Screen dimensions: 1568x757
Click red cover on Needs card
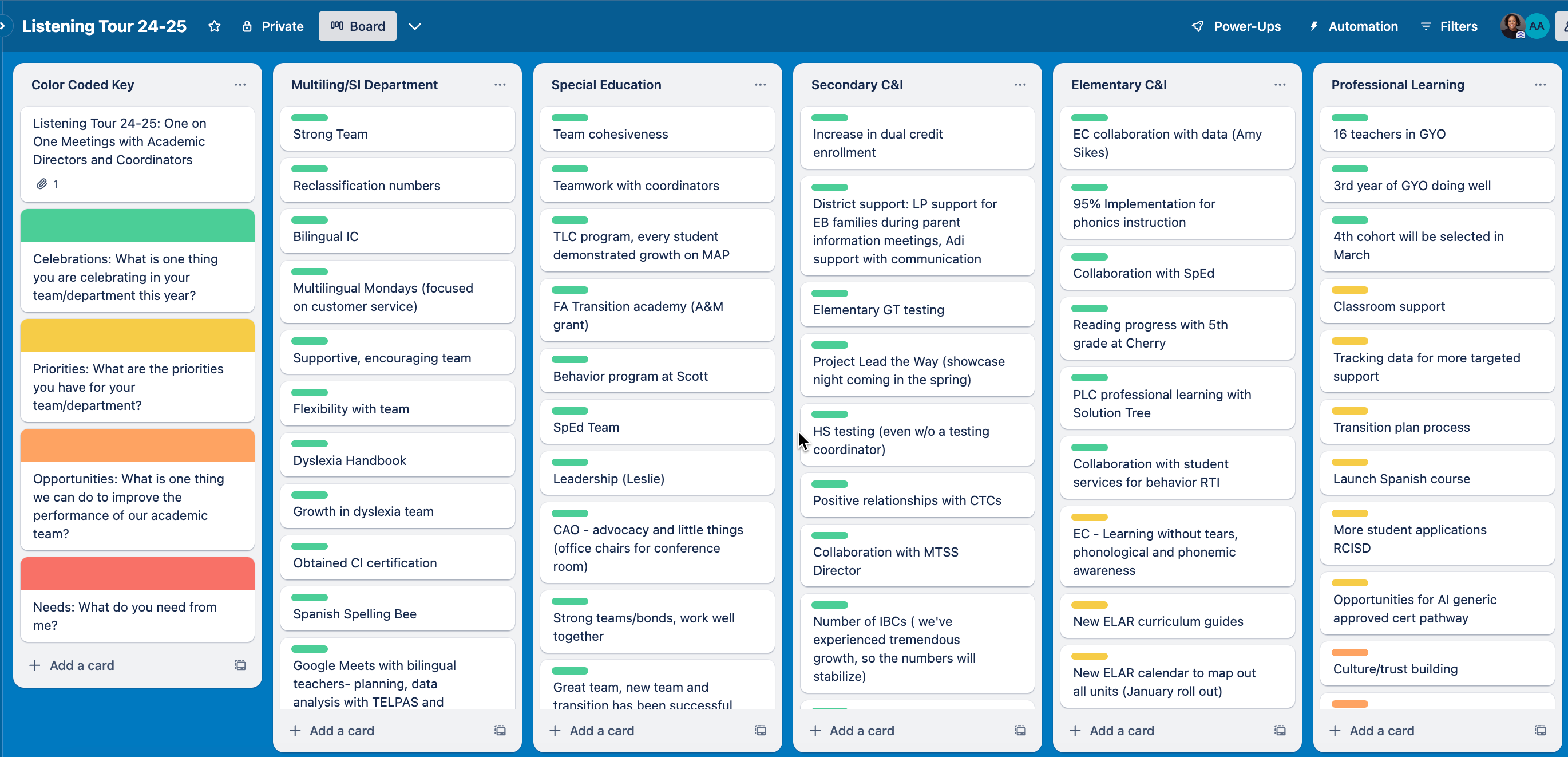pyautogui.click(x=137, y=574)
